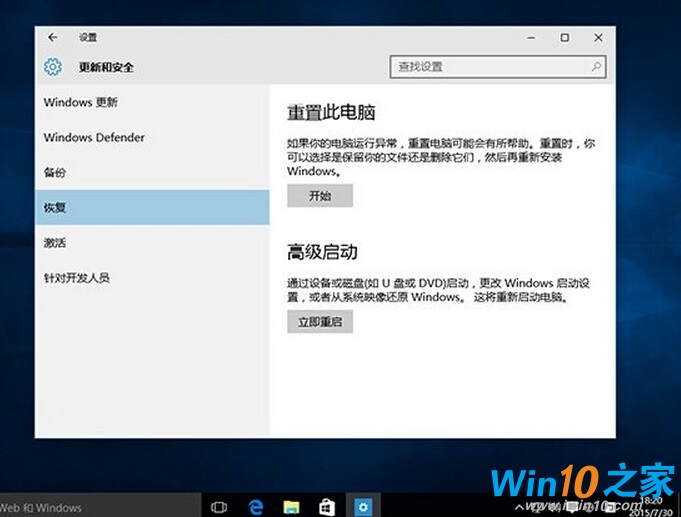Select Windows 更新 in the sidebar
681x517 pixels.
pyautogui.click(x=152, y=103)
